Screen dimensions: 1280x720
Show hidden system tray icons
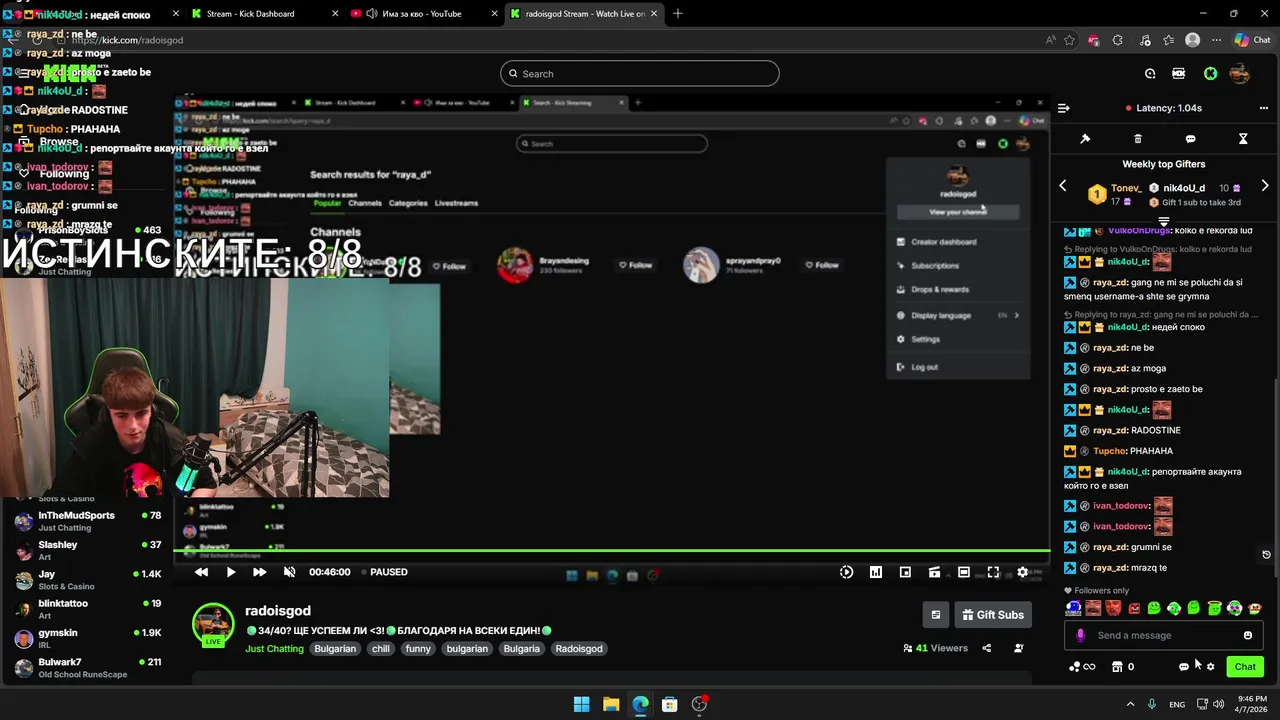1130,704
